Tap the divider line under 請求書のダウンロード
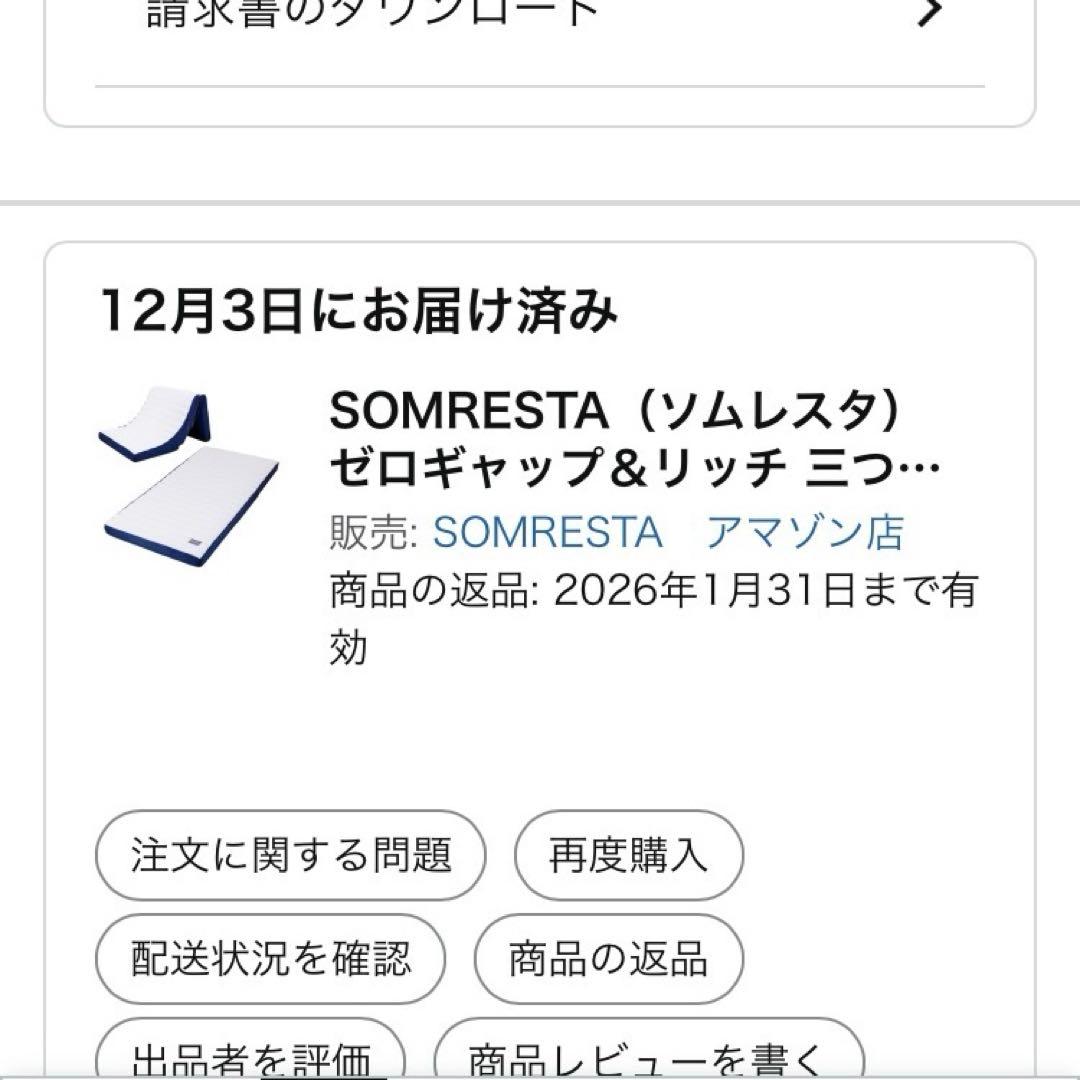1080x1080 pixels. tap(540, 87)
